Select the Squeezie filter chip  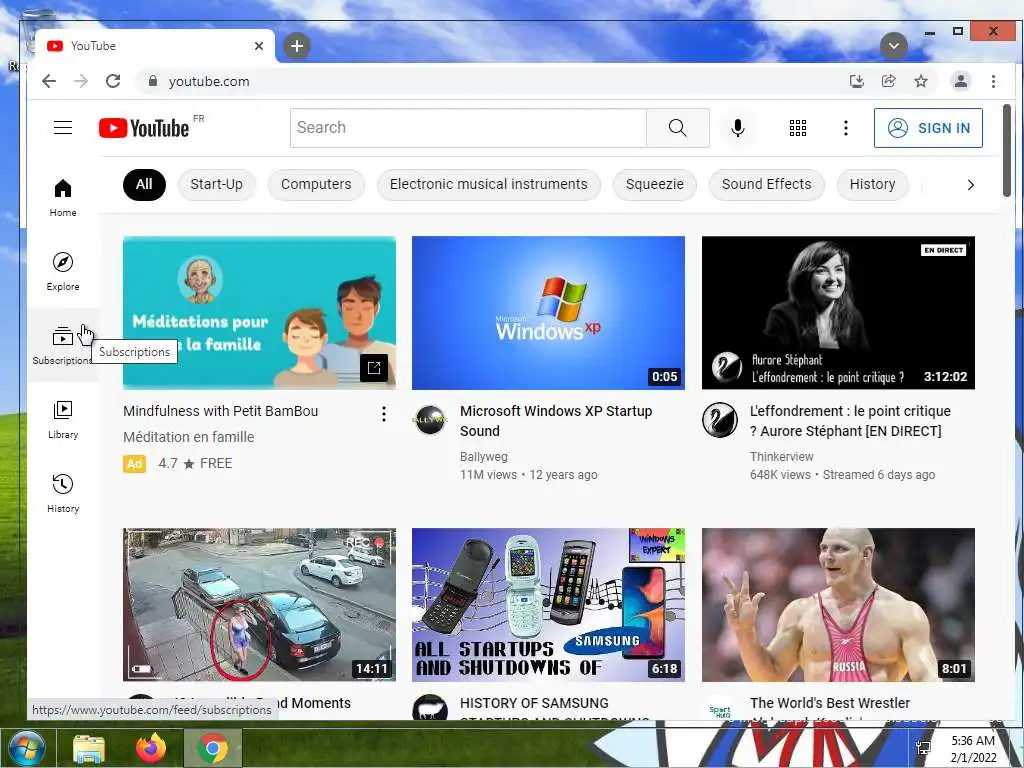point(654,184)
